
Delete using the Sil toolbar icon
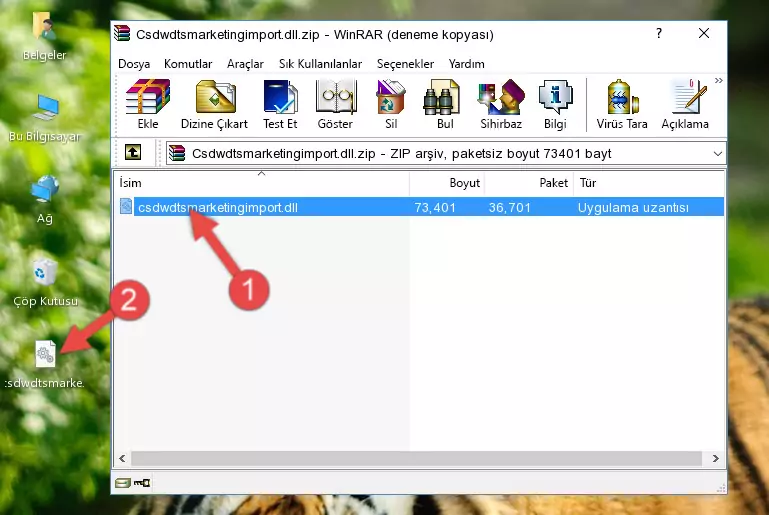(391, 104)
